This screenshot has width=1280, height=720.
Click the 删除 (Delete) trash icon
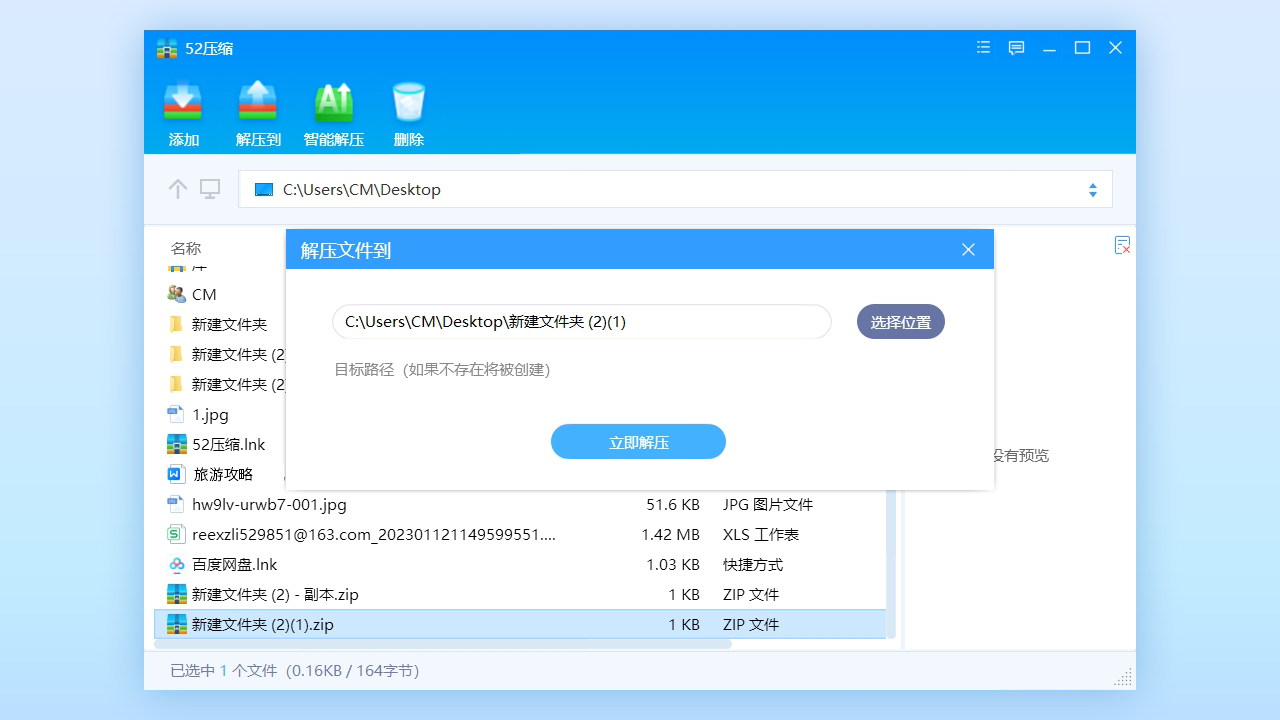(x=408, y=110)
